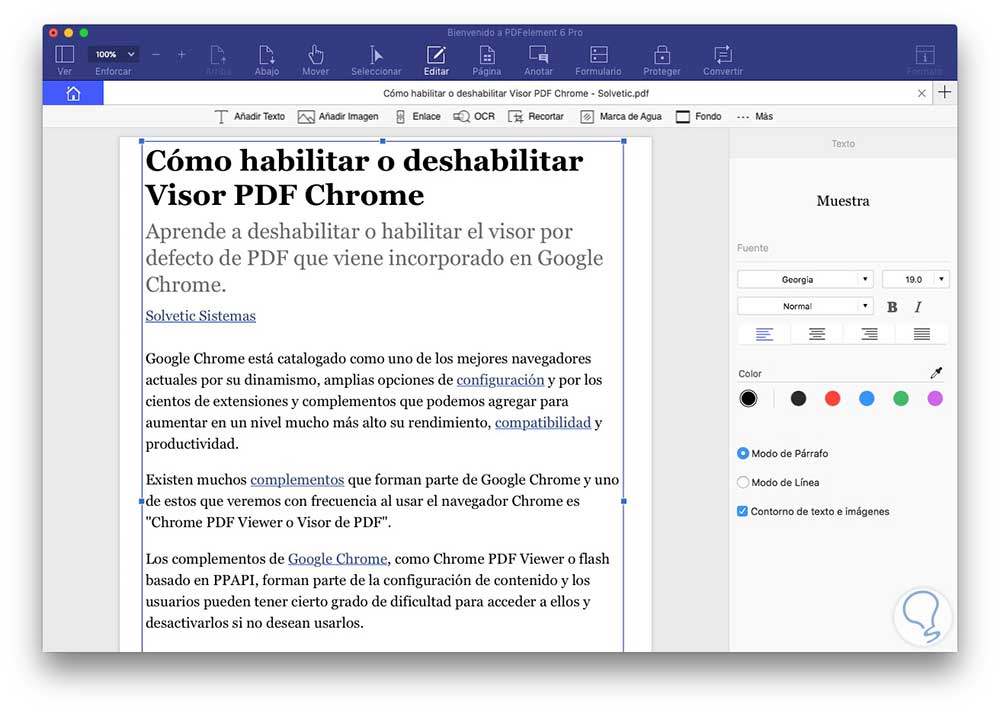Screen dimensions: 1000x713
Task: Toggle bold B formatting
Action: [892, 307]
